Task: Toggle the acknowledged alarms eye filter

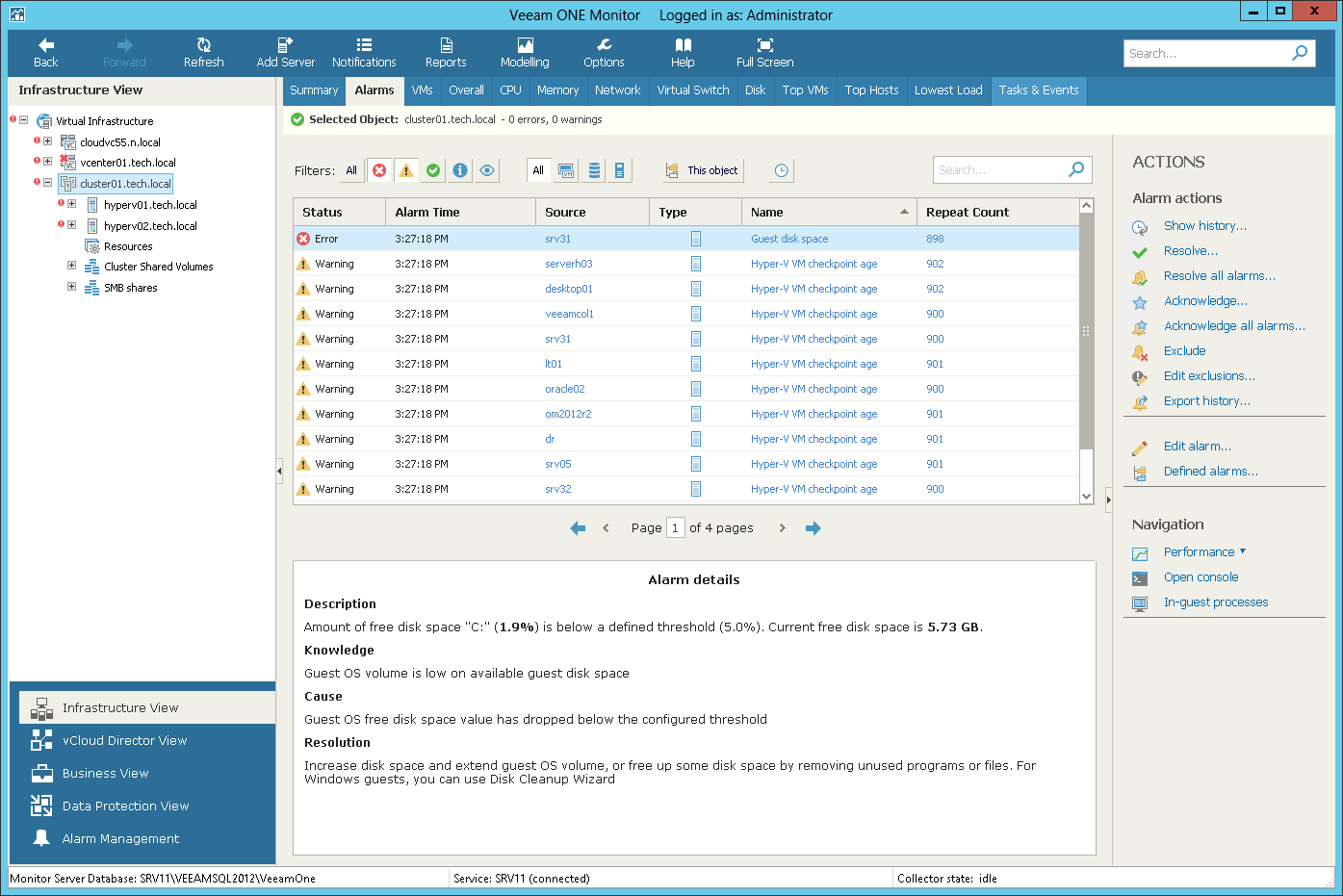Action: tap(487, 170)
